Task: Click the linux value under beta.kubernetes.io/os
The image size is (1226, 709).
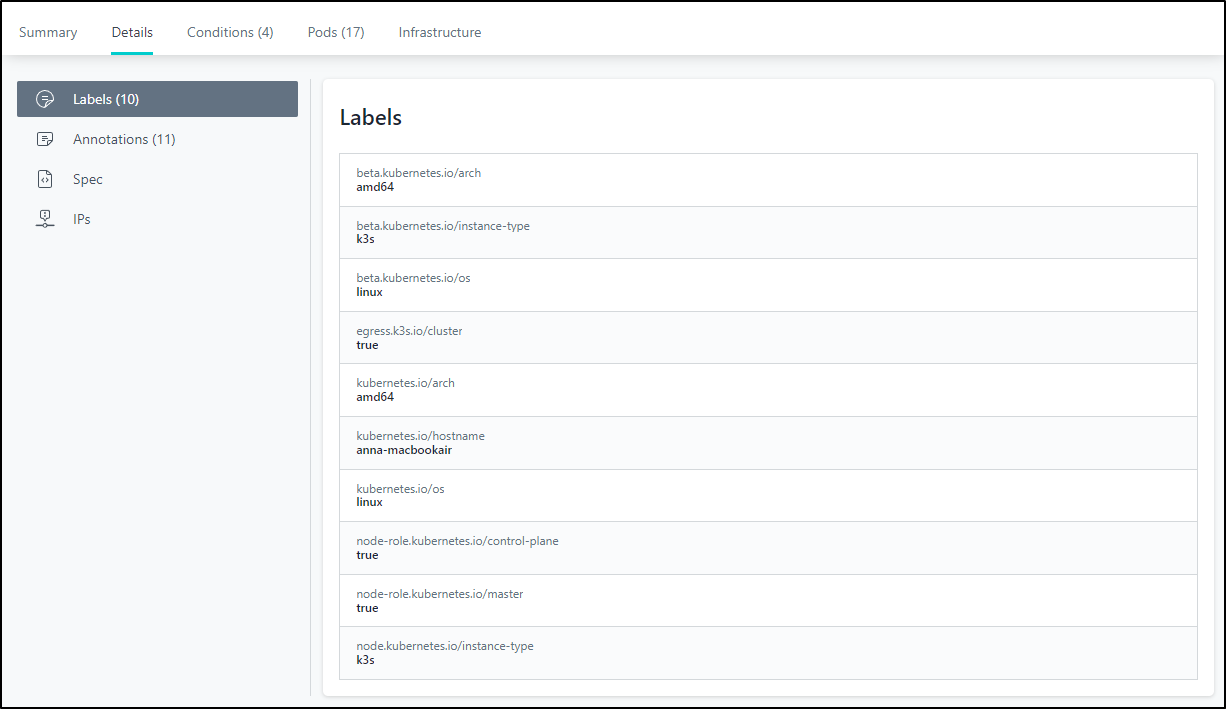Action: click(x=369, y=292)
